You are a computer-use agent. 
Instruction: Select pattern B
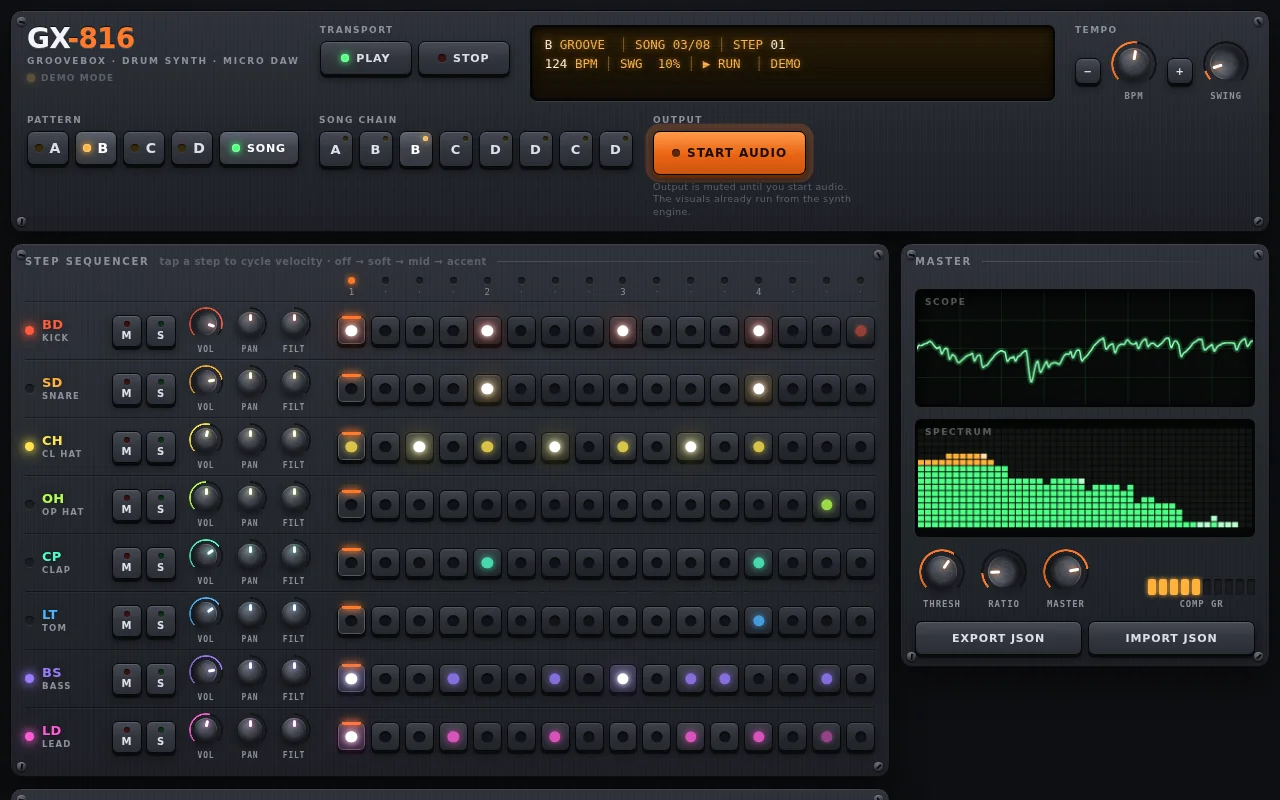96,148
